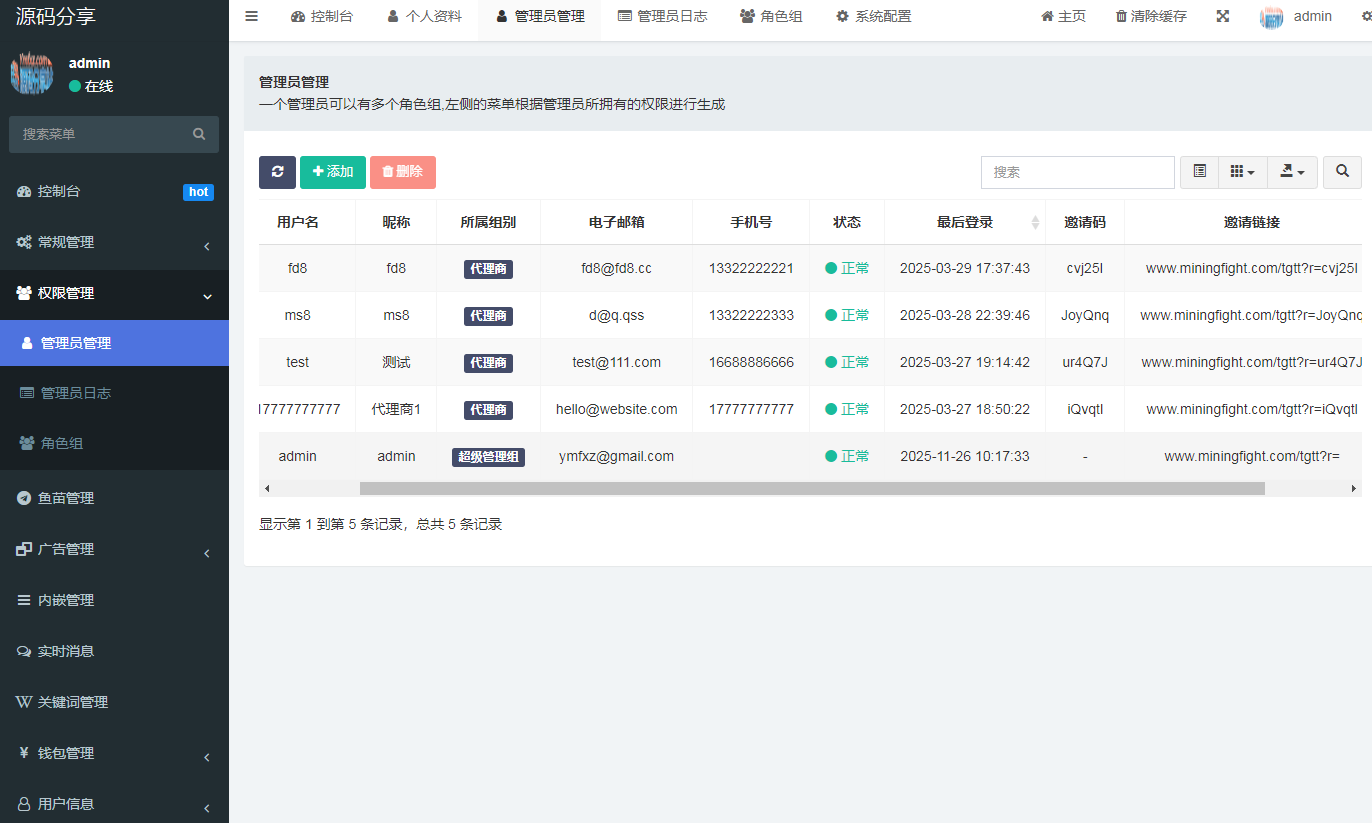Click the clear cache trash item

(x=1151, y=16)
